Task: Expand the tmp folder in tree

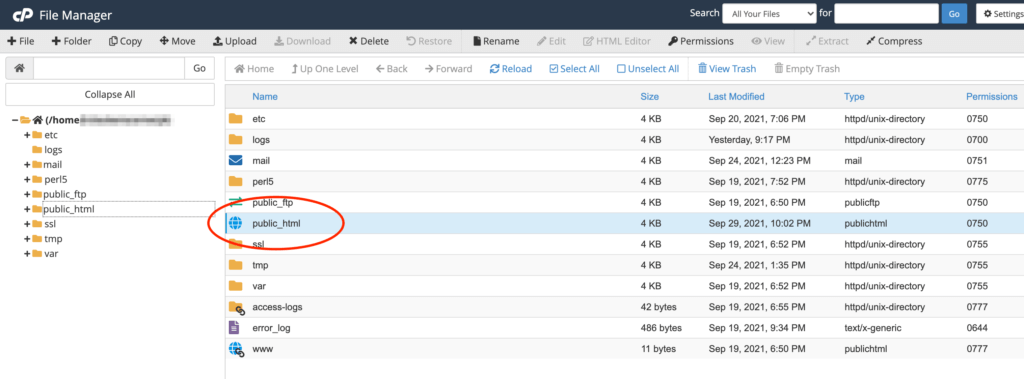Action: click(27, 239)
